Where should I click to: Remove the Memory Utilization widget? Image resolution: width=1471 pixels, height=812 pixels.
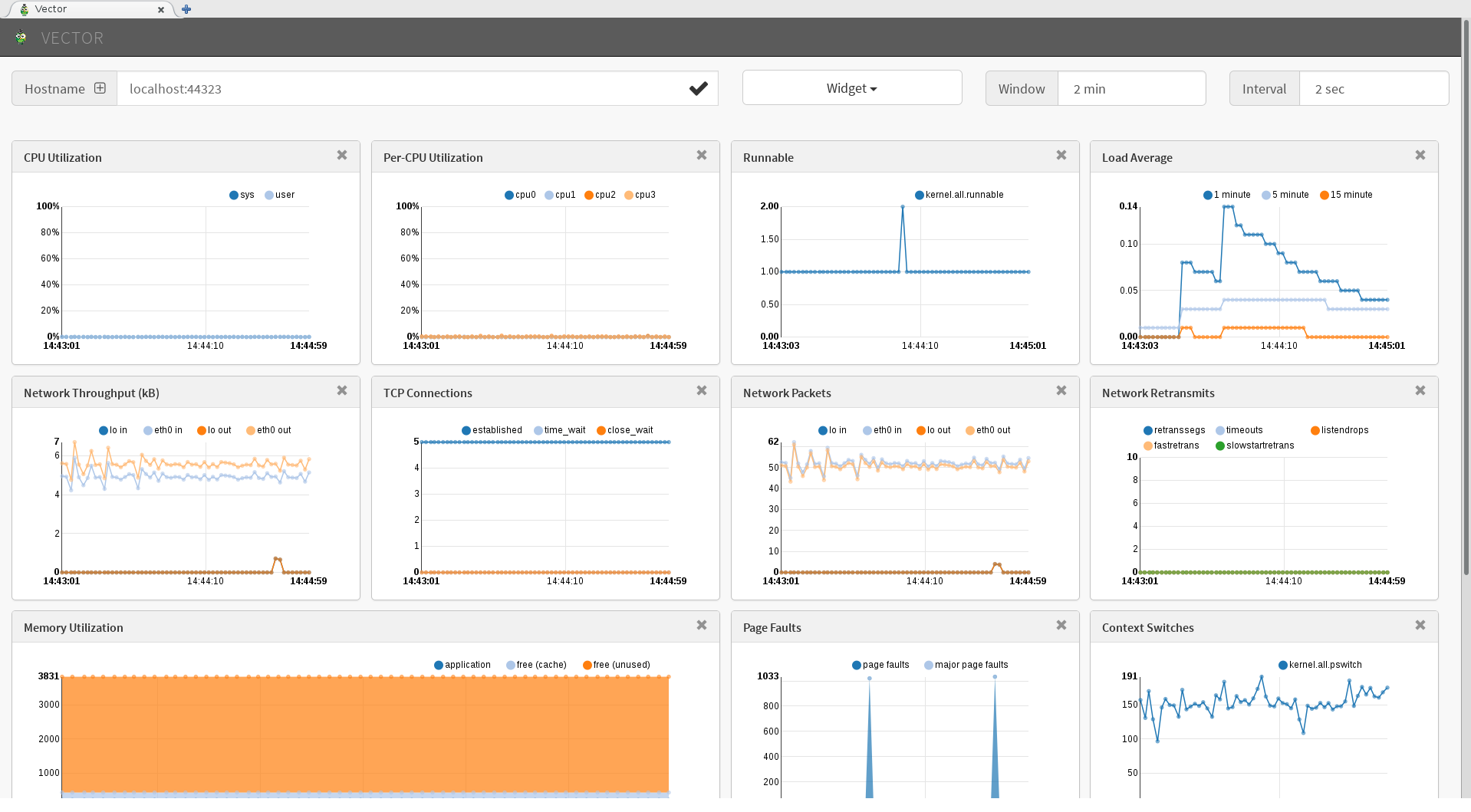(701, 626)
